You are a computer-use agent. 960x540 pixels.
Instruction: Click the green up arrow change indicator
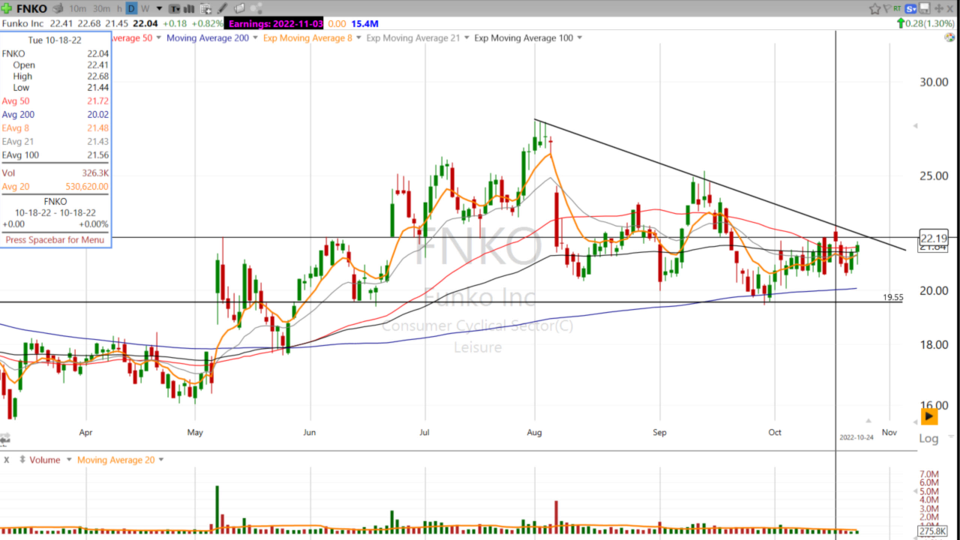point(900,24)
